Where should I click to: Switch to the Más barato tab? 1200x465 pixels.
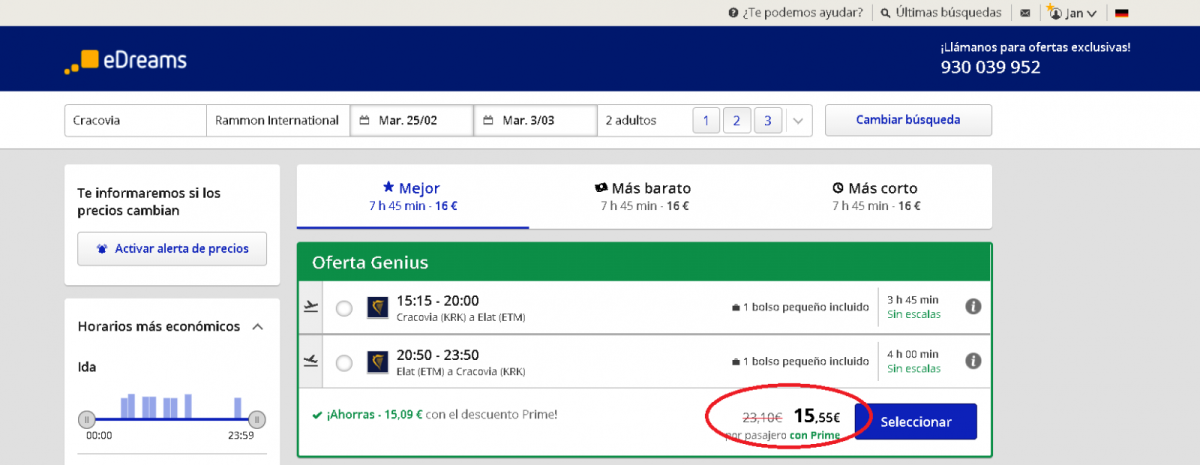(x=644, y=196)
